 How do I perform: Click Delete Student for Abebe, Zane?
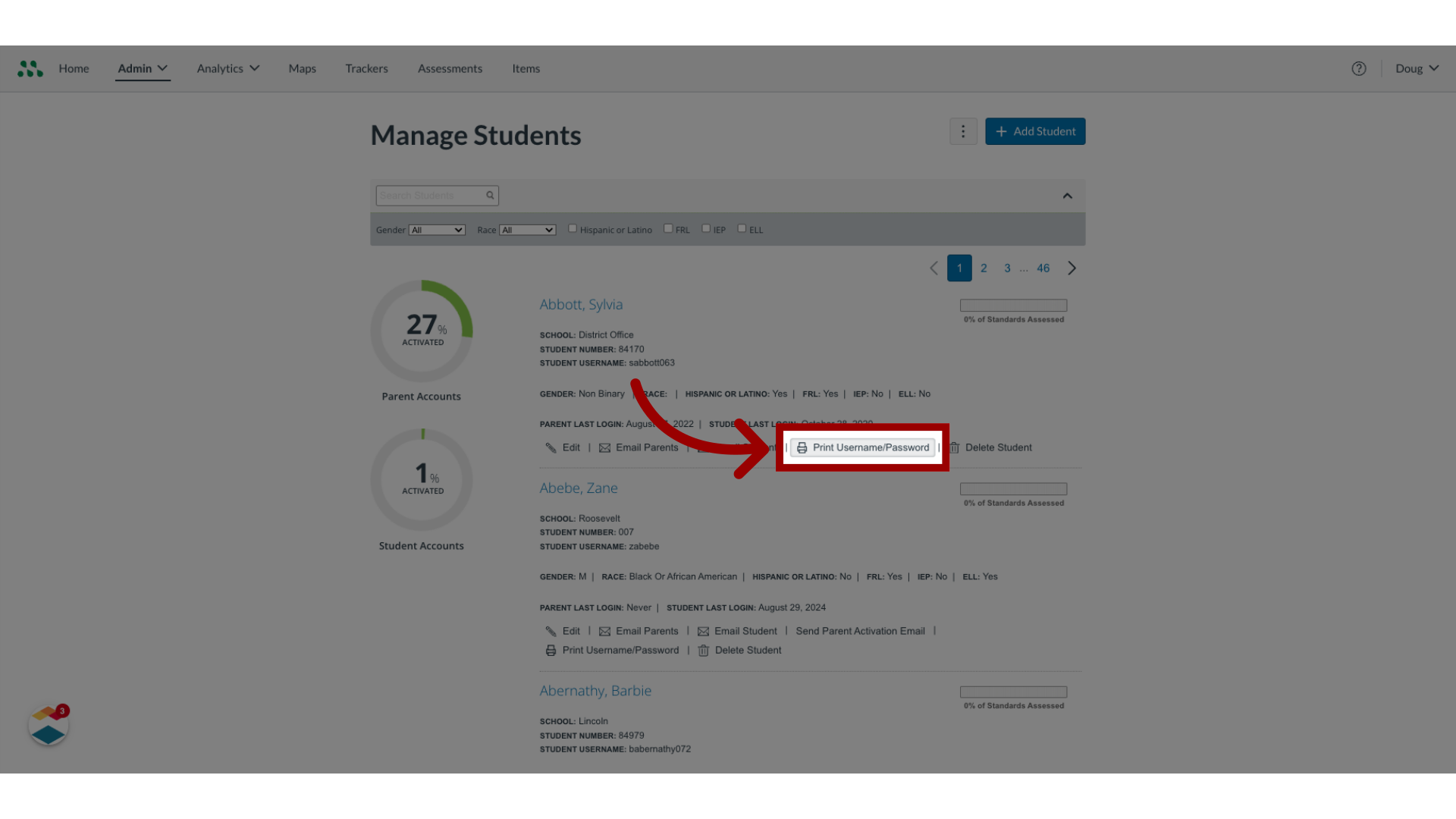click(x=748, y=651)
